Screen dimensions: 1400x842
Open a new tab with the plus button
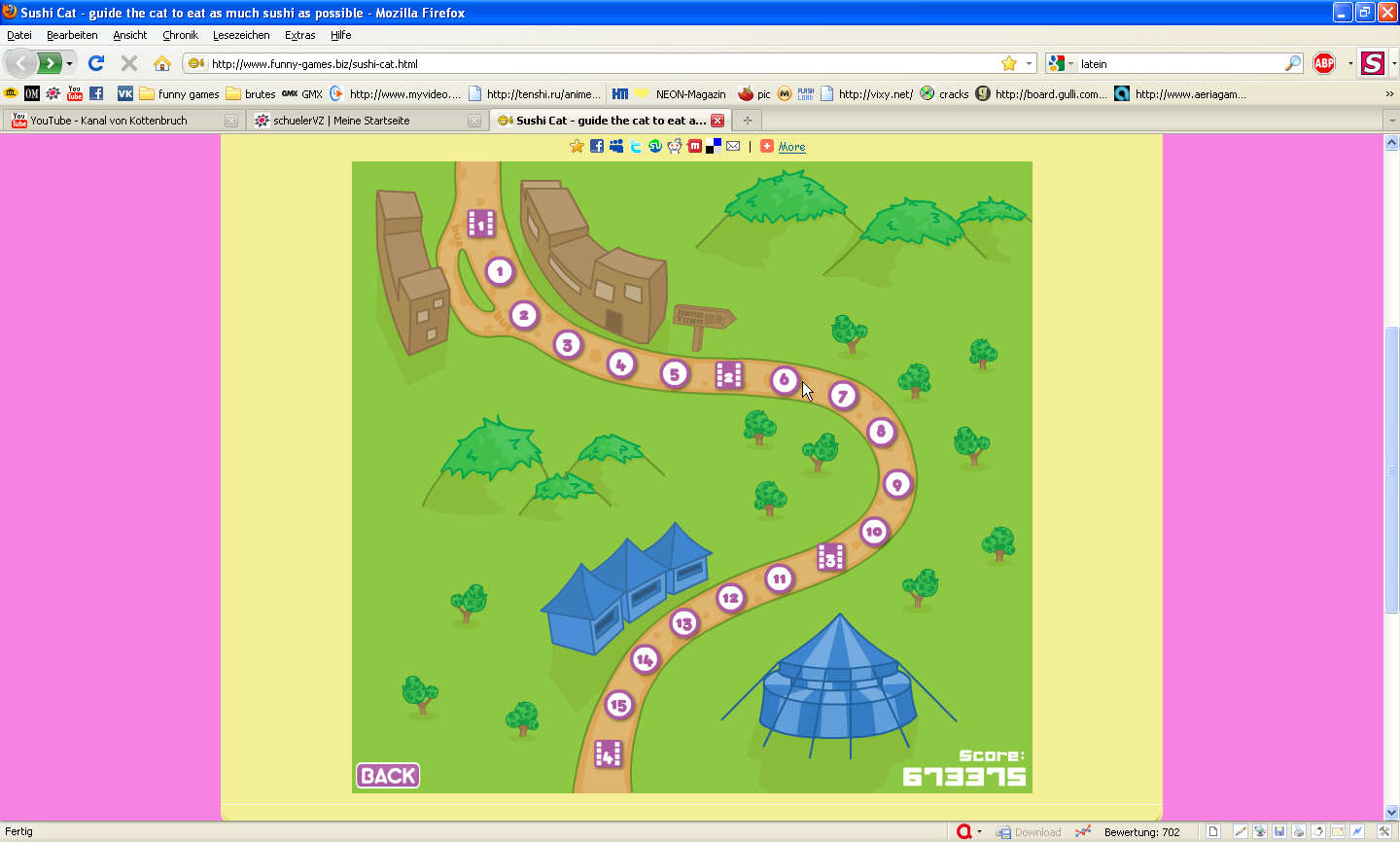coord(747,121)
